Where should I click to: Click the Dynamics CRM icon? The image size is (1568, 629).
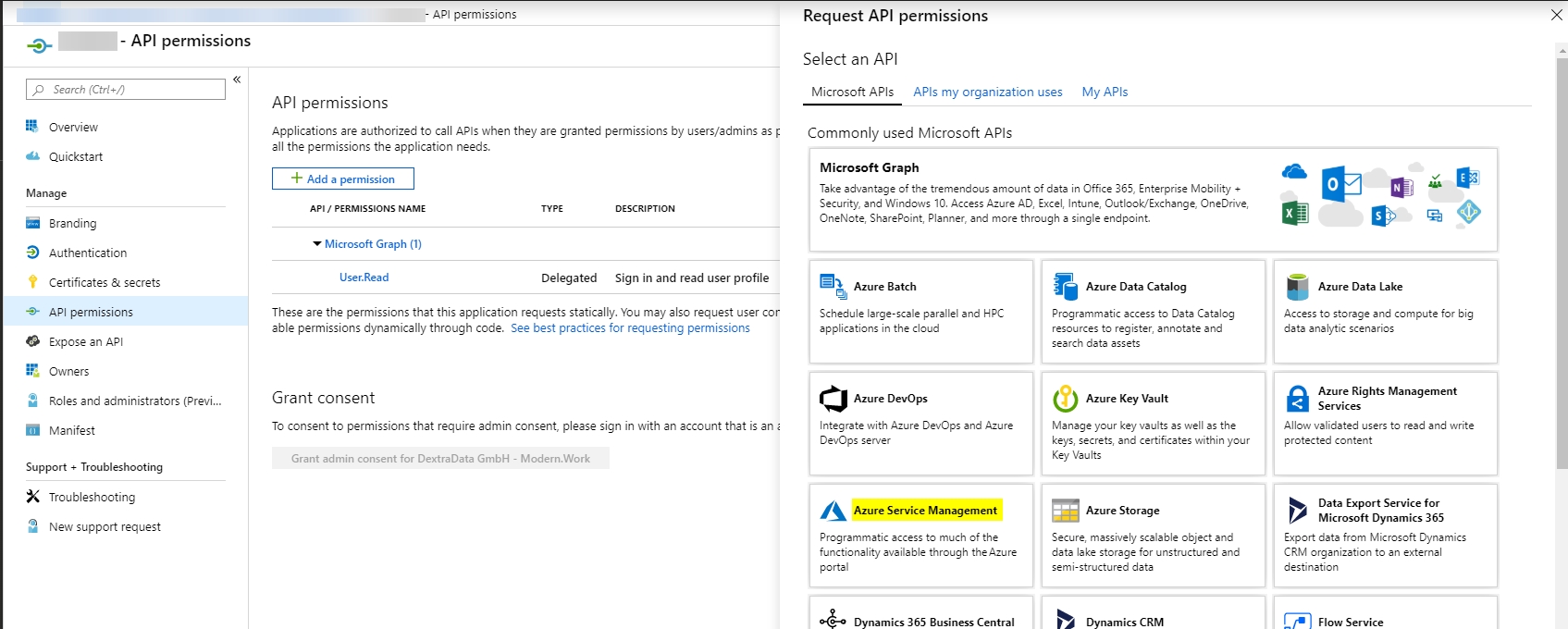(1066, 621)
